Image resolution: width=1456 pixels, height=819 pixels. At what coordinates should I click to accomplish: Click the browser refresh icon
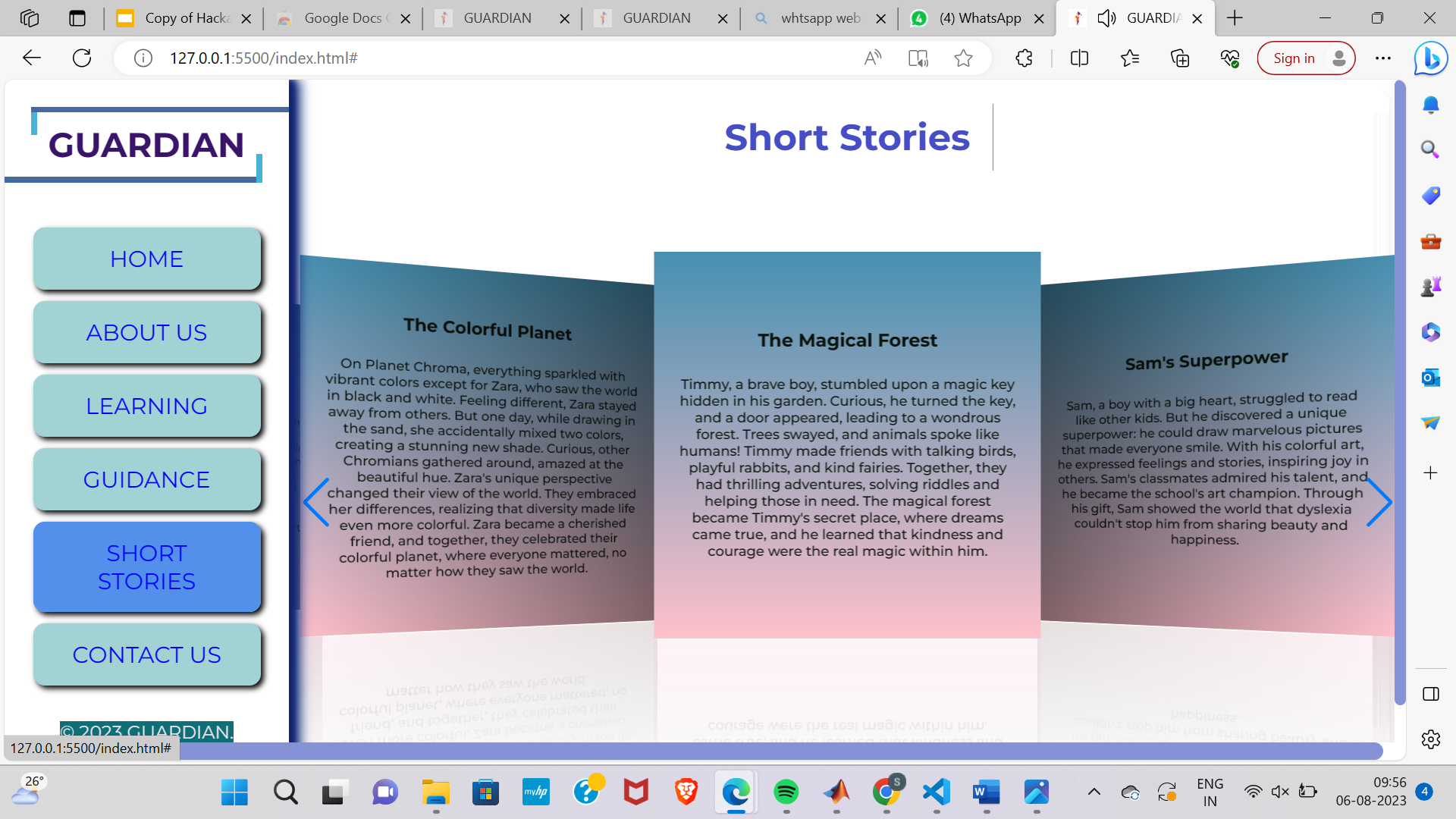(x=82, y=58)
